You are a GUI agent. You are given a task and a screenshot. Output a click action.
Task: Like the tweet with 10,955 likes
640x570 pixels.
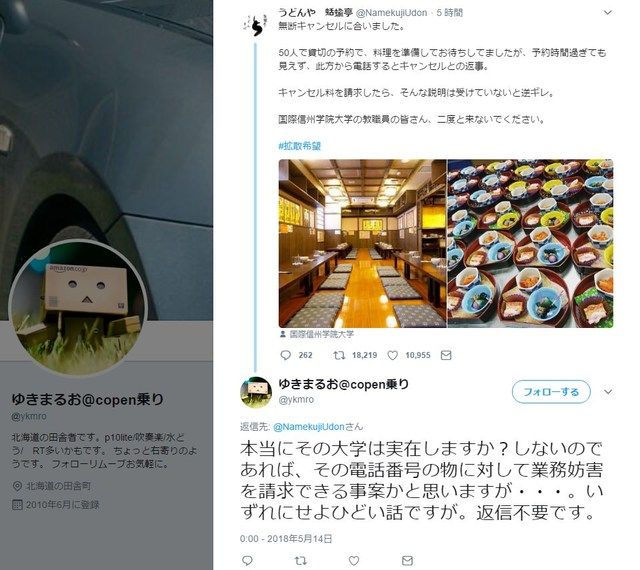click(392, 355)
